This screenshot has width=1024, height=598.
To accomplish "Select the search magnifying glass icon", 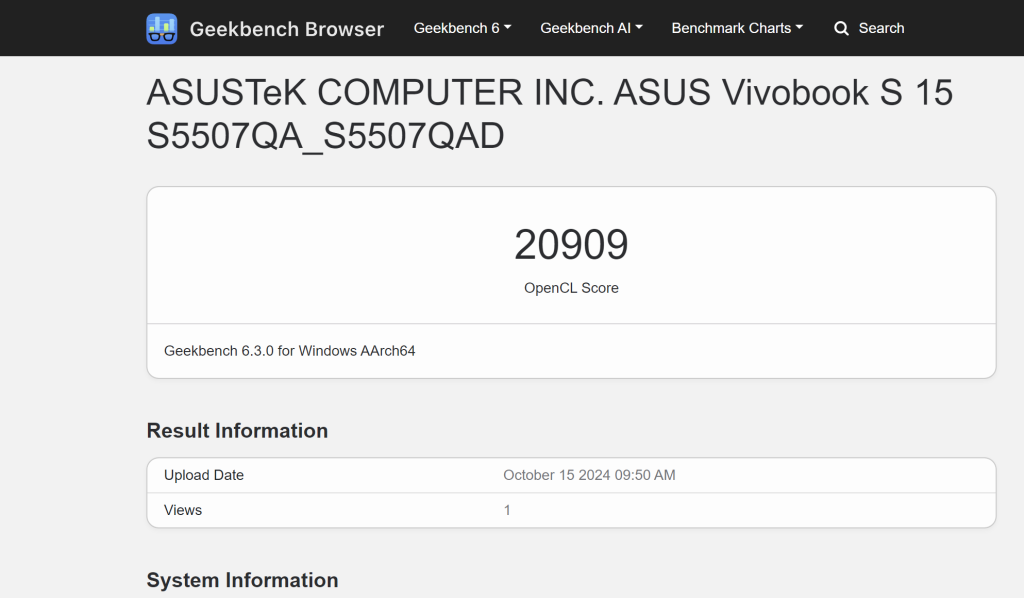I will tap(841, 28).
